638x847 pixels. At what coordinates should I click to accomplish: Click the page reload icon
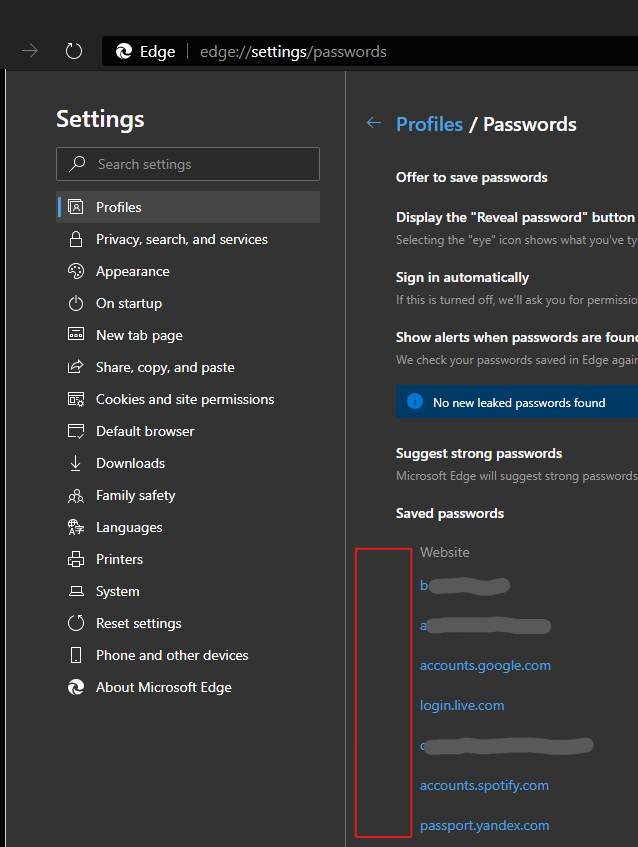click(x=73, y=51)
